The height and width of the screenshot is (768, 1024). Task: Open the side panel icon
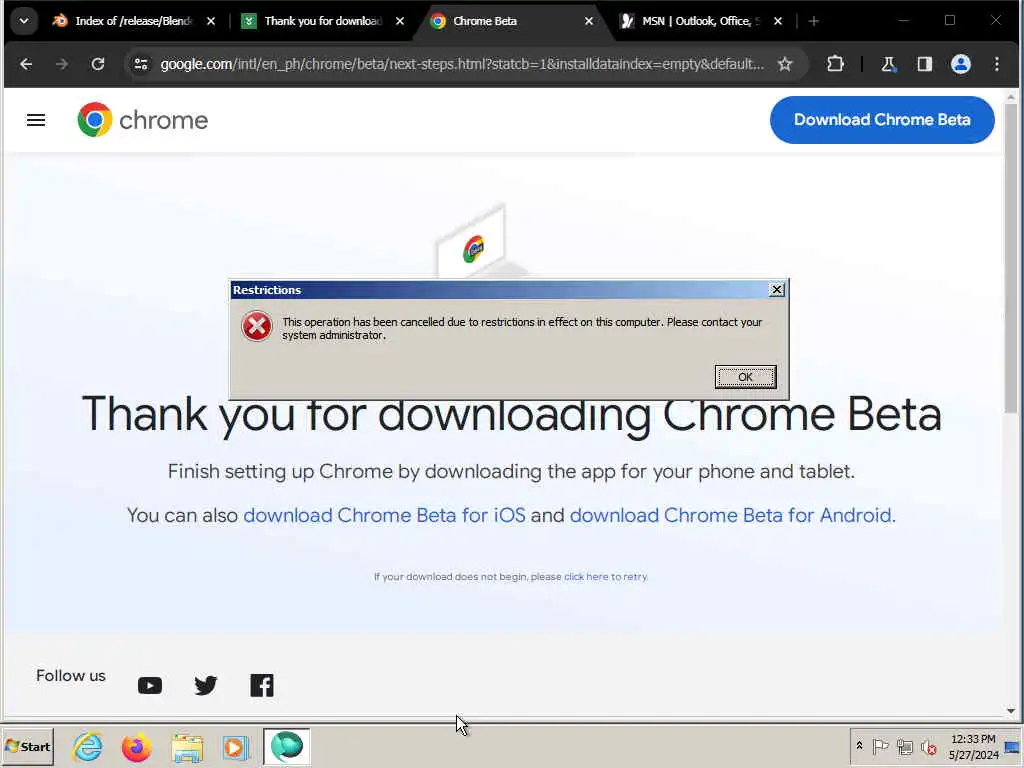(924, 64)
